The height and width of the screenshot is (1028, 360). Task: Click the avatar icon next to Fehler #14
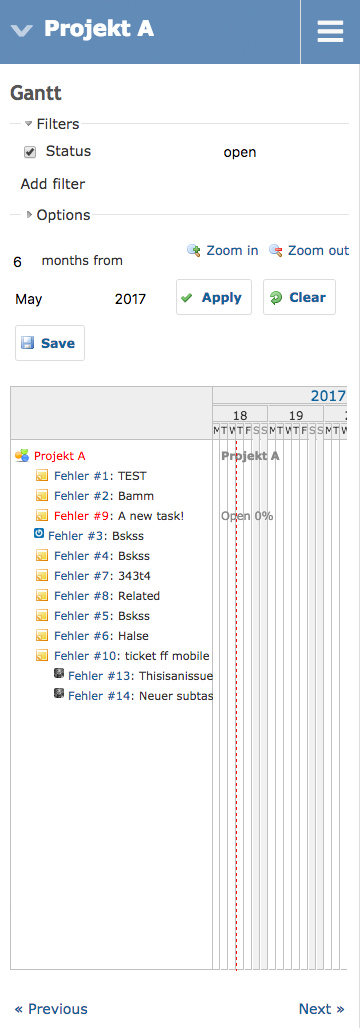tap(59, 693)
